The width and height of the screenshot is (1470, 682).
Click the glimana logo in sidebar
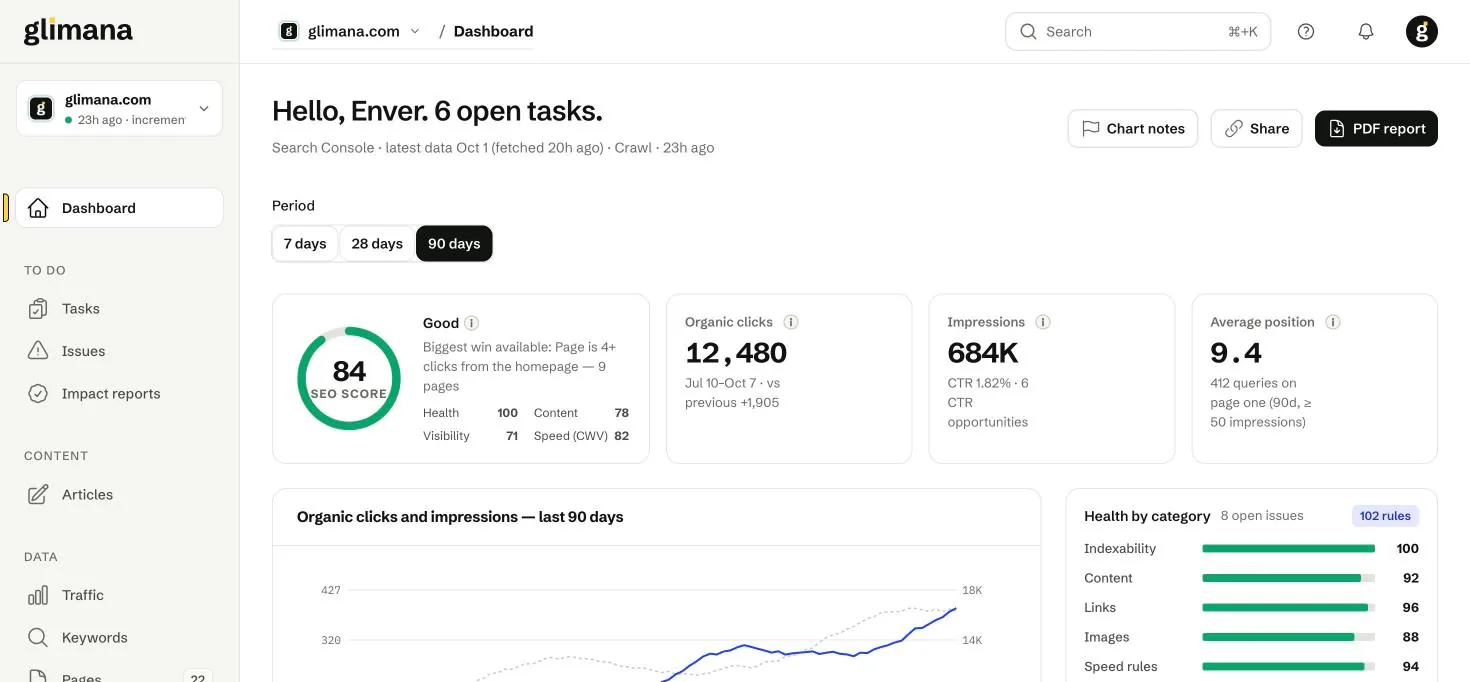(78, 31)
